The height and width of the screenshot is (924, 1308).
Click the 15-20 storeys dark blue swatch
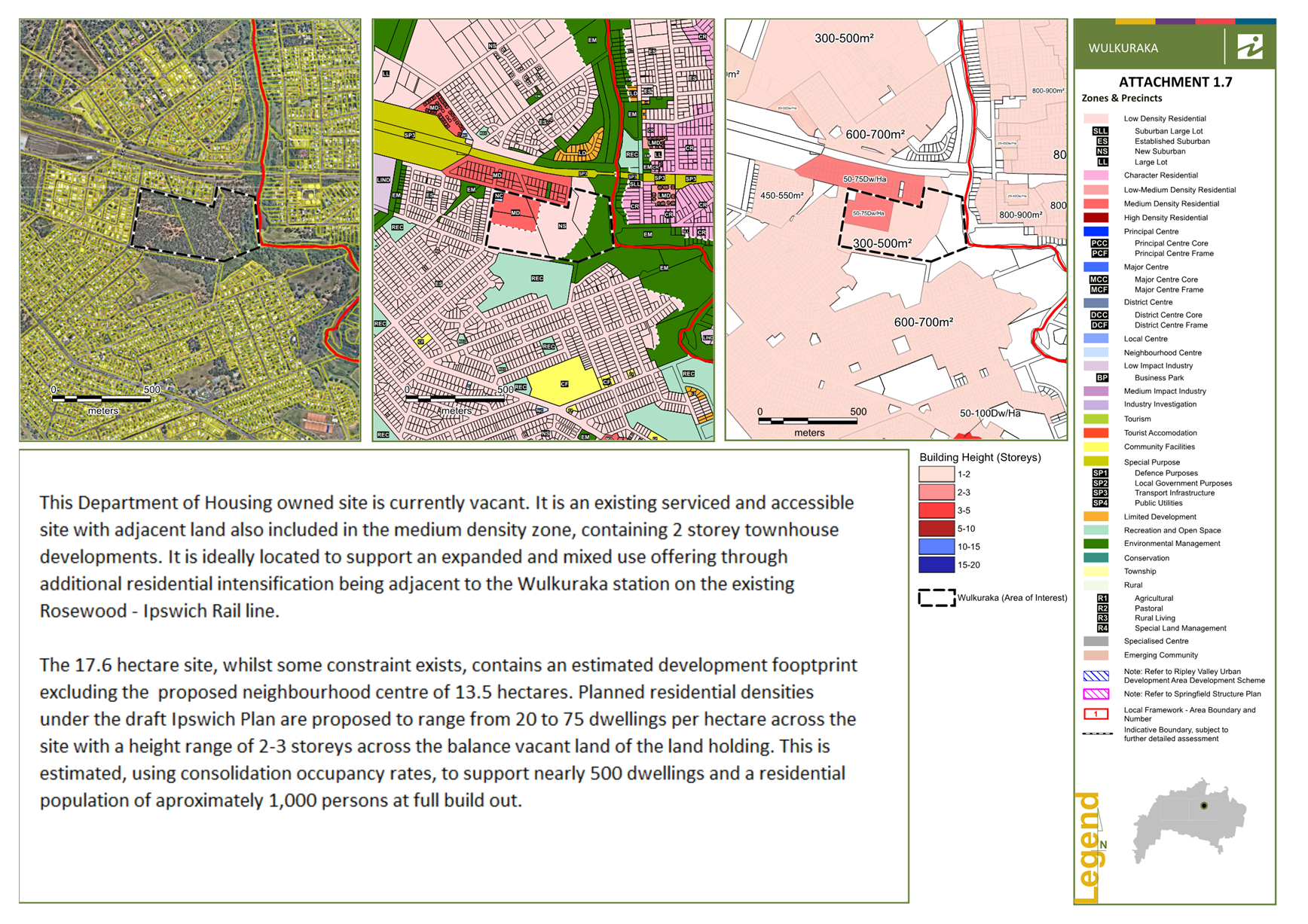tap(937, 565)
